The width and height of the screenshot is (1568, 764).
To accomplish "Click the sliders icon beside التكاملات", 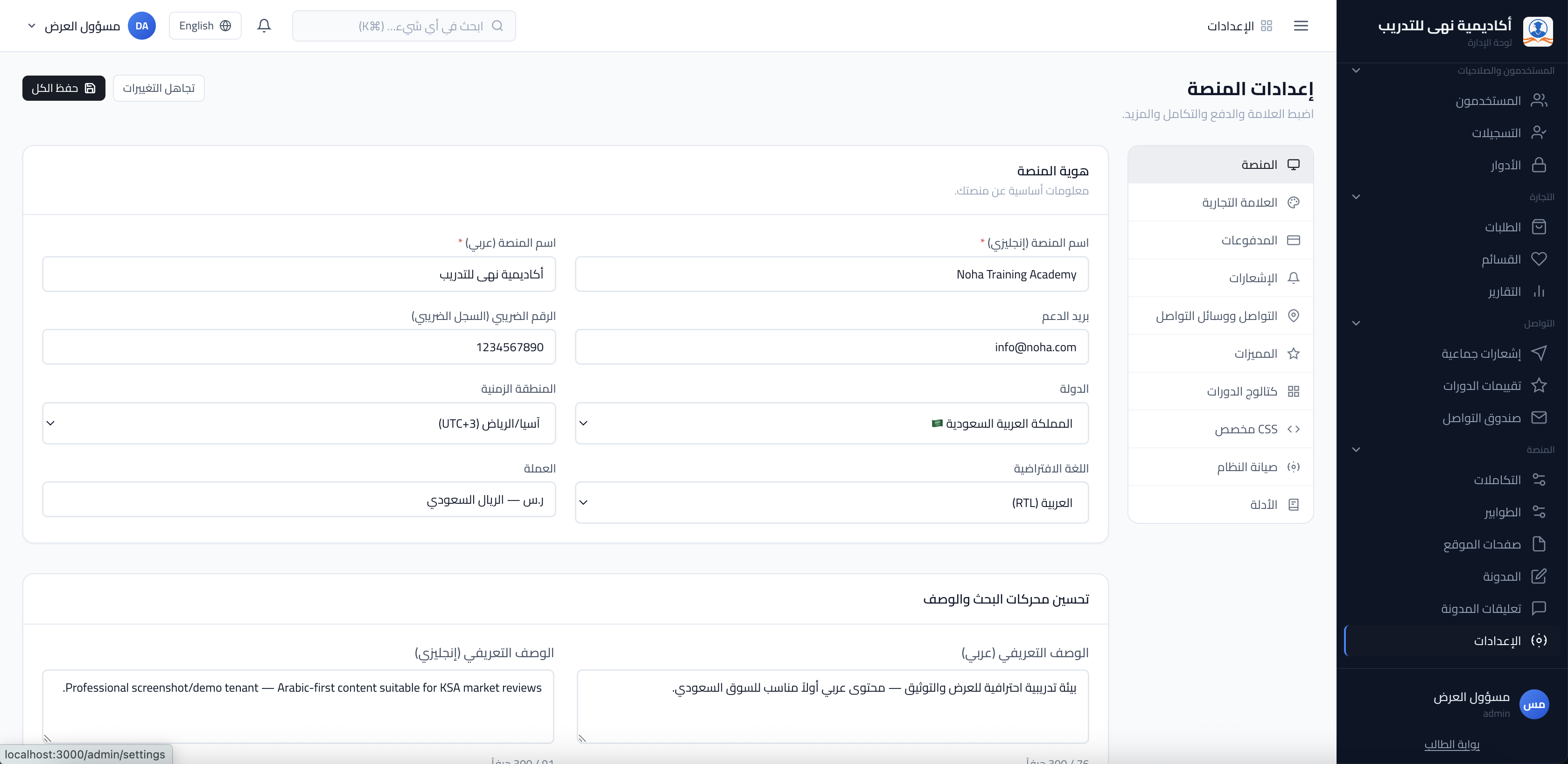I will tap(1539, 479).
